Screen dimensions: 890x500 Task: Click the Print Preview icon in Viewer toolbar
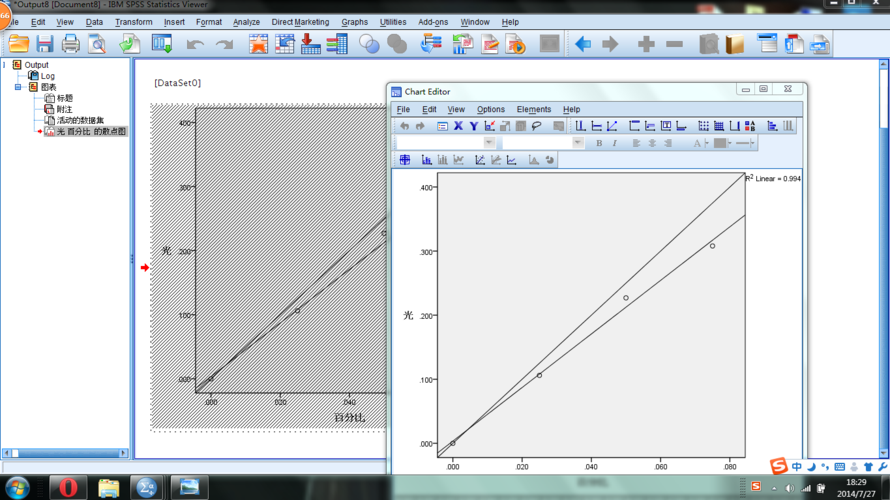point(97,44)
